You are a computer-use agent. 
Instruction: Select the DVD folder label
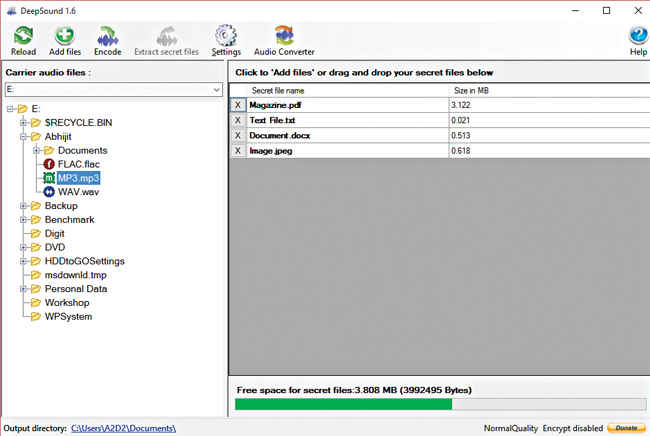[55, 247]
